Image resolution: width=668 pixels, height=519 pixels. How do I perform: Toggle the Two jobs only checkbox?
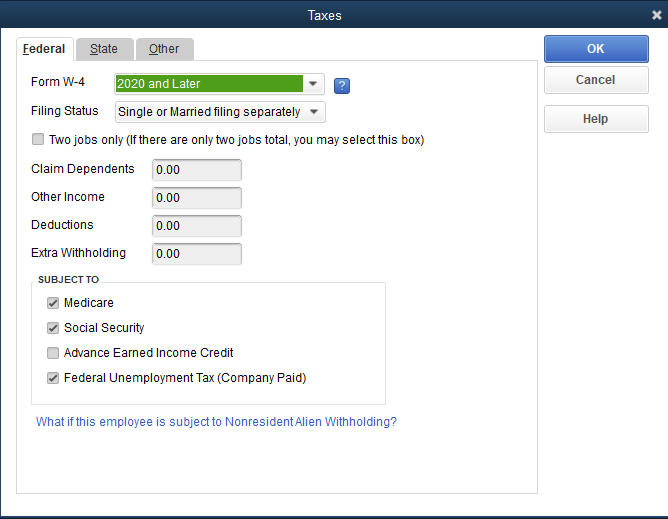point(39,140)
